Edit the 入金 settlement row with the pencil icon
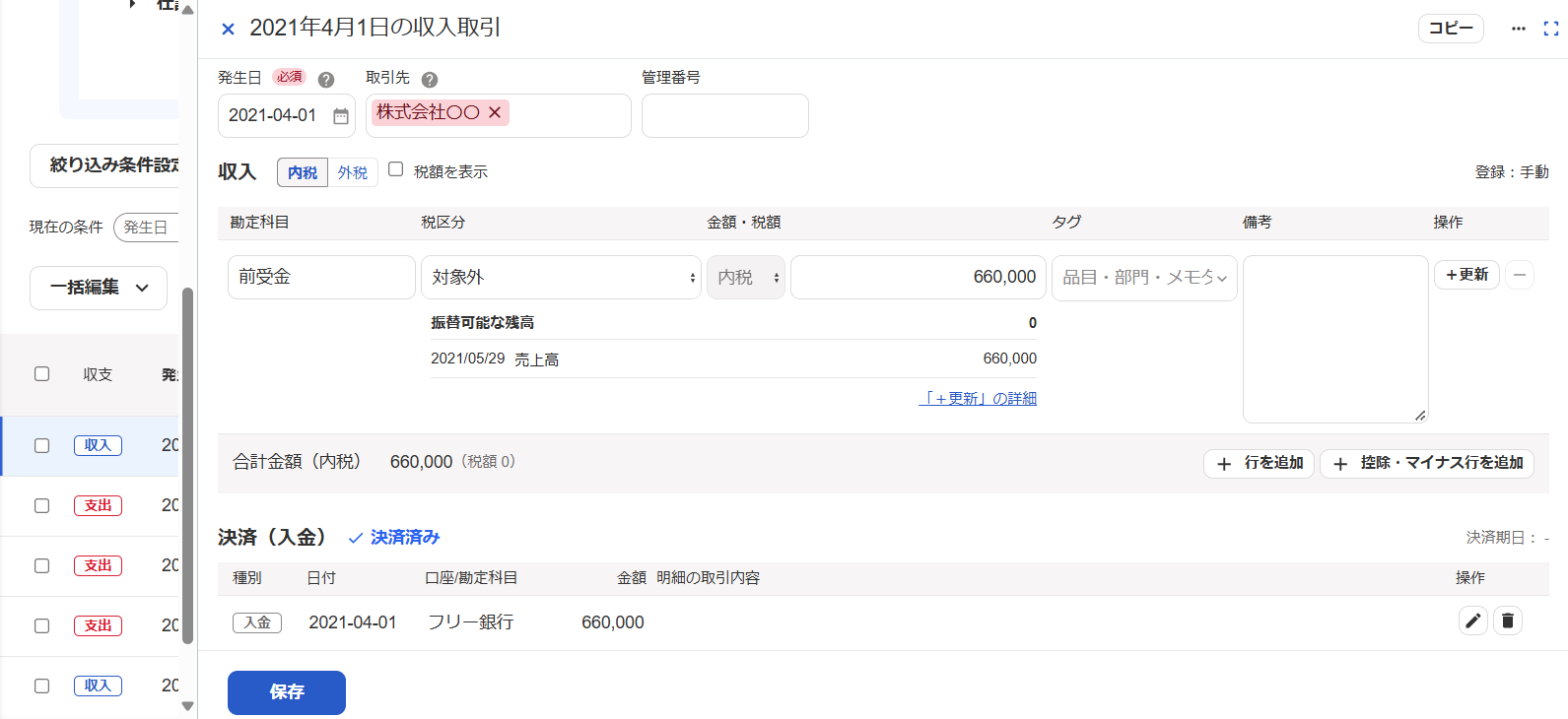 pyautogui.click(x=1472, y=621)
